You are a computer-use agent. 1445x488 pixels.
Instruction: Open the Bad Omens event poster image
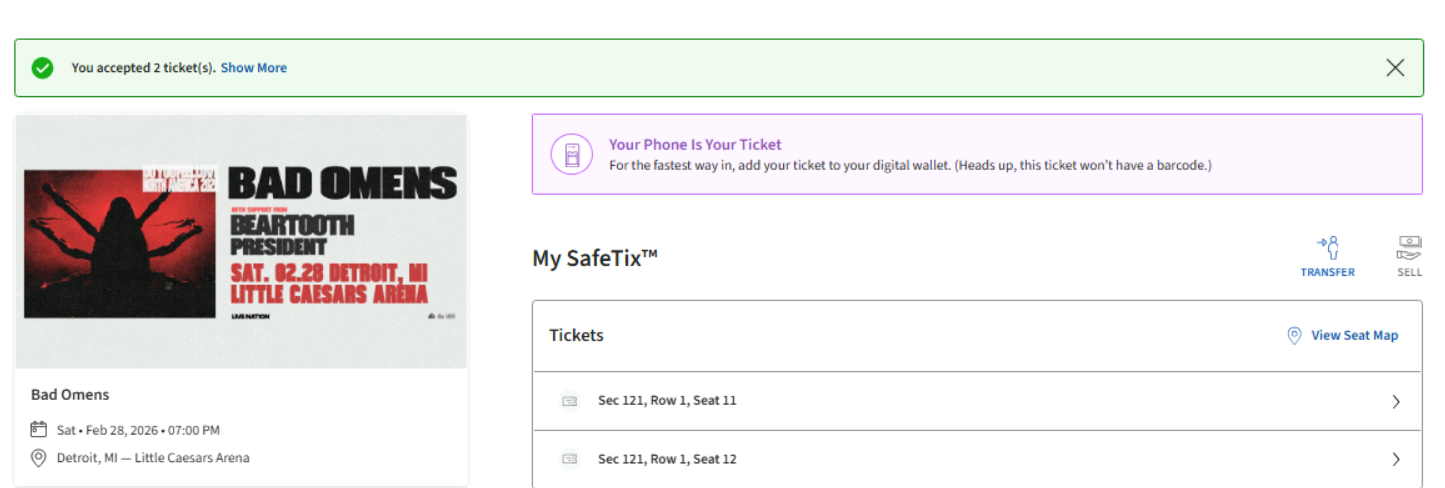[x=241, y=241]
